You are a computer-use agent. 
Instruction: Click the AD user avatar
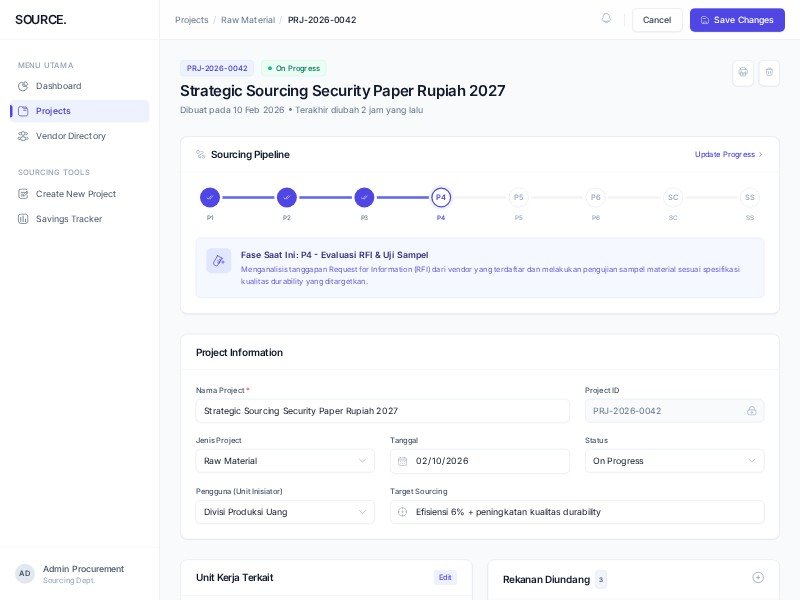point(25,573)
